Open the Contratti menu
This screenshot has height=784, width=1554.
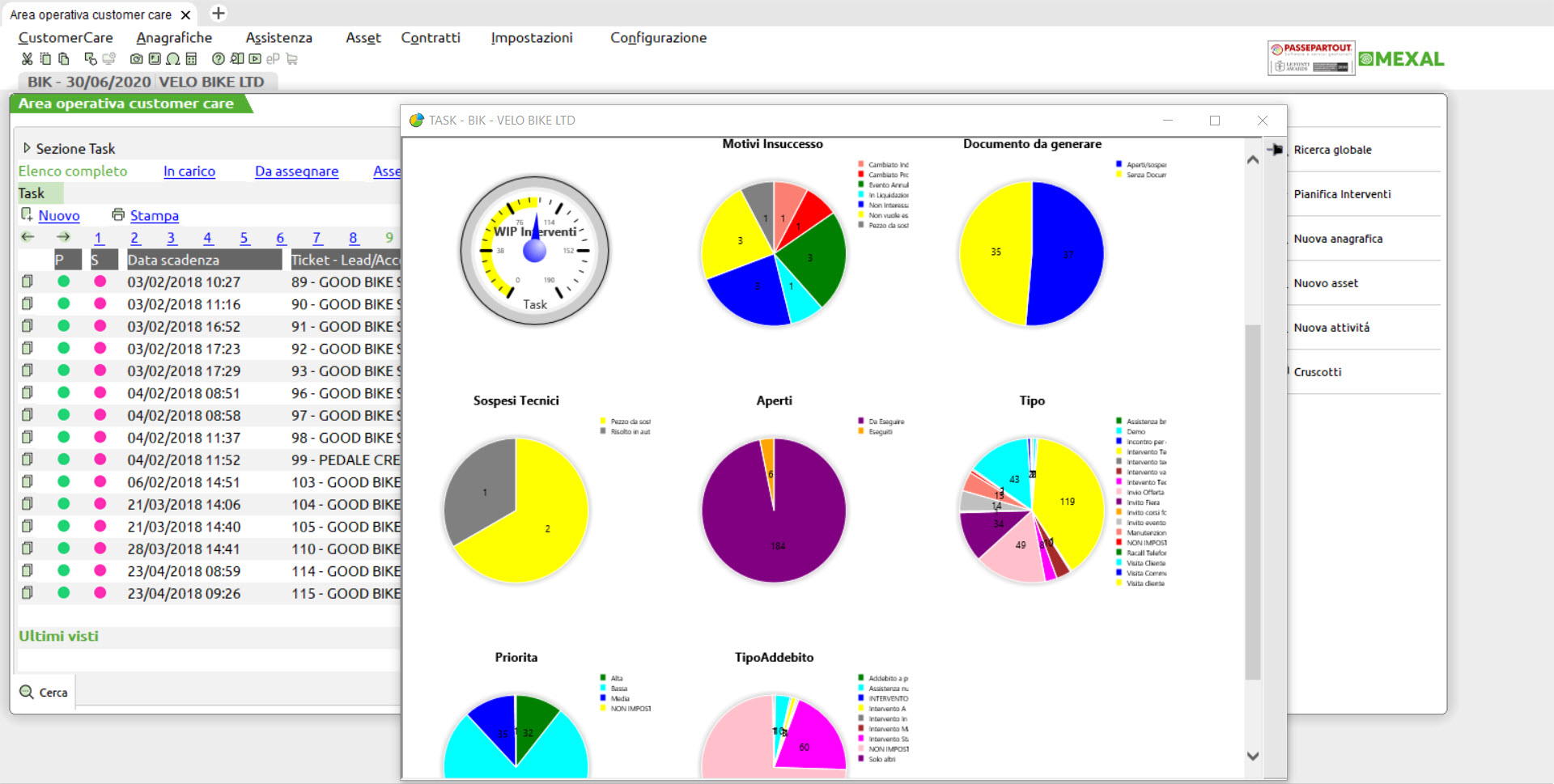click(x=430, y=38)
